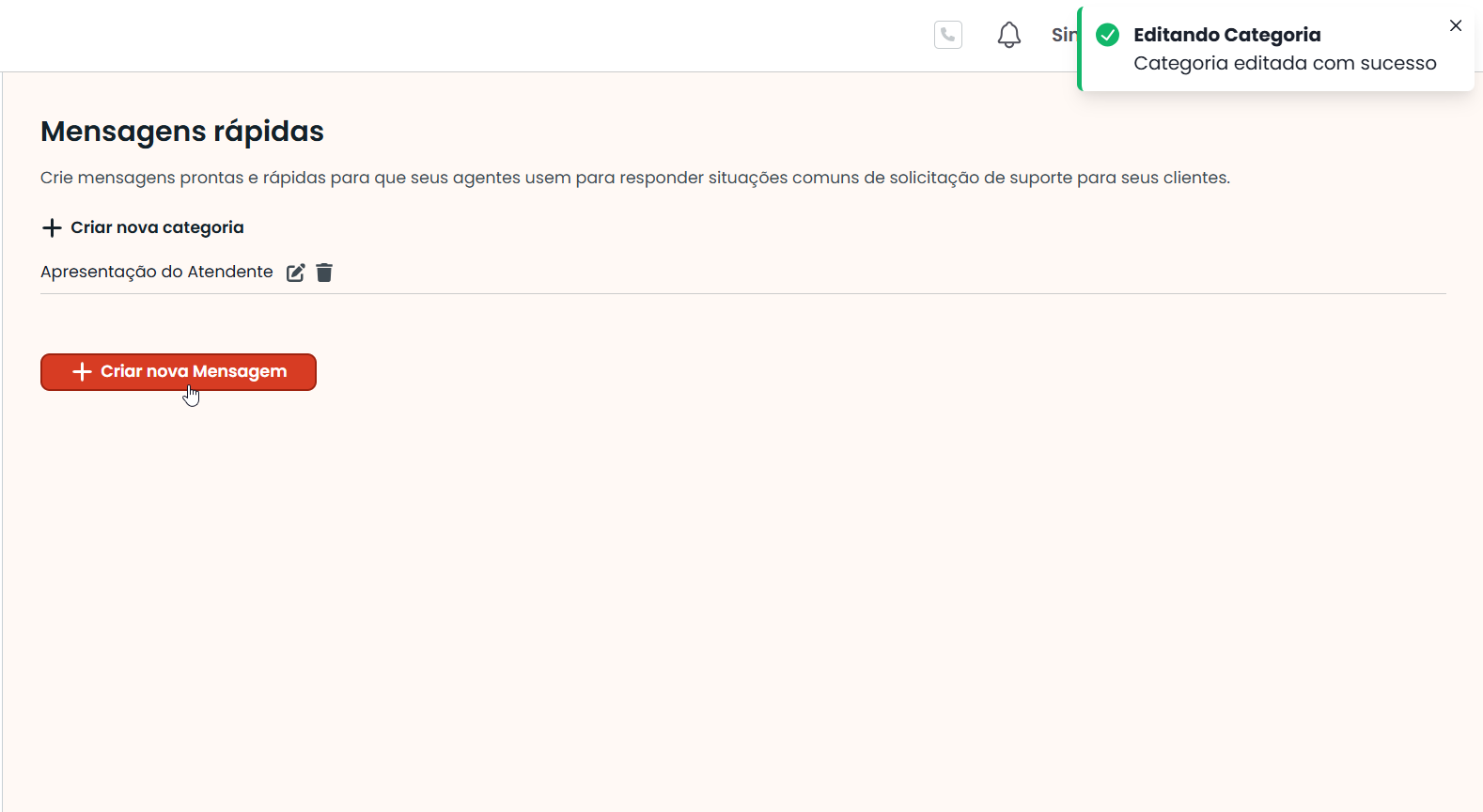This screenshot has width=1483, height=812.
Task: Click the word Mensagem on the red button
Action: (x=240, y=371)
